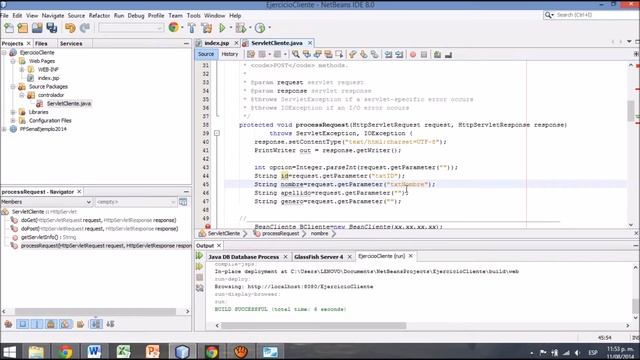
Task: Click the Save All toolbar icon
Action: point(52,28)
